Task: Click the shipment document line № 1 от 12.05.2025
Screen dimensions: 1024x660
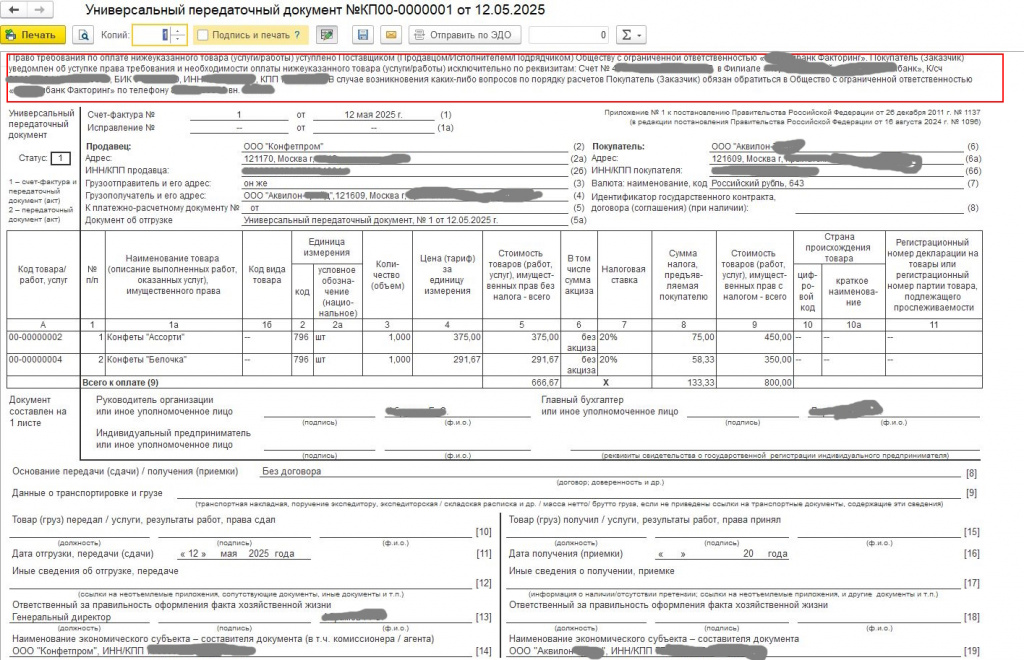Action: pyautogui.click(x=370, y=220)
